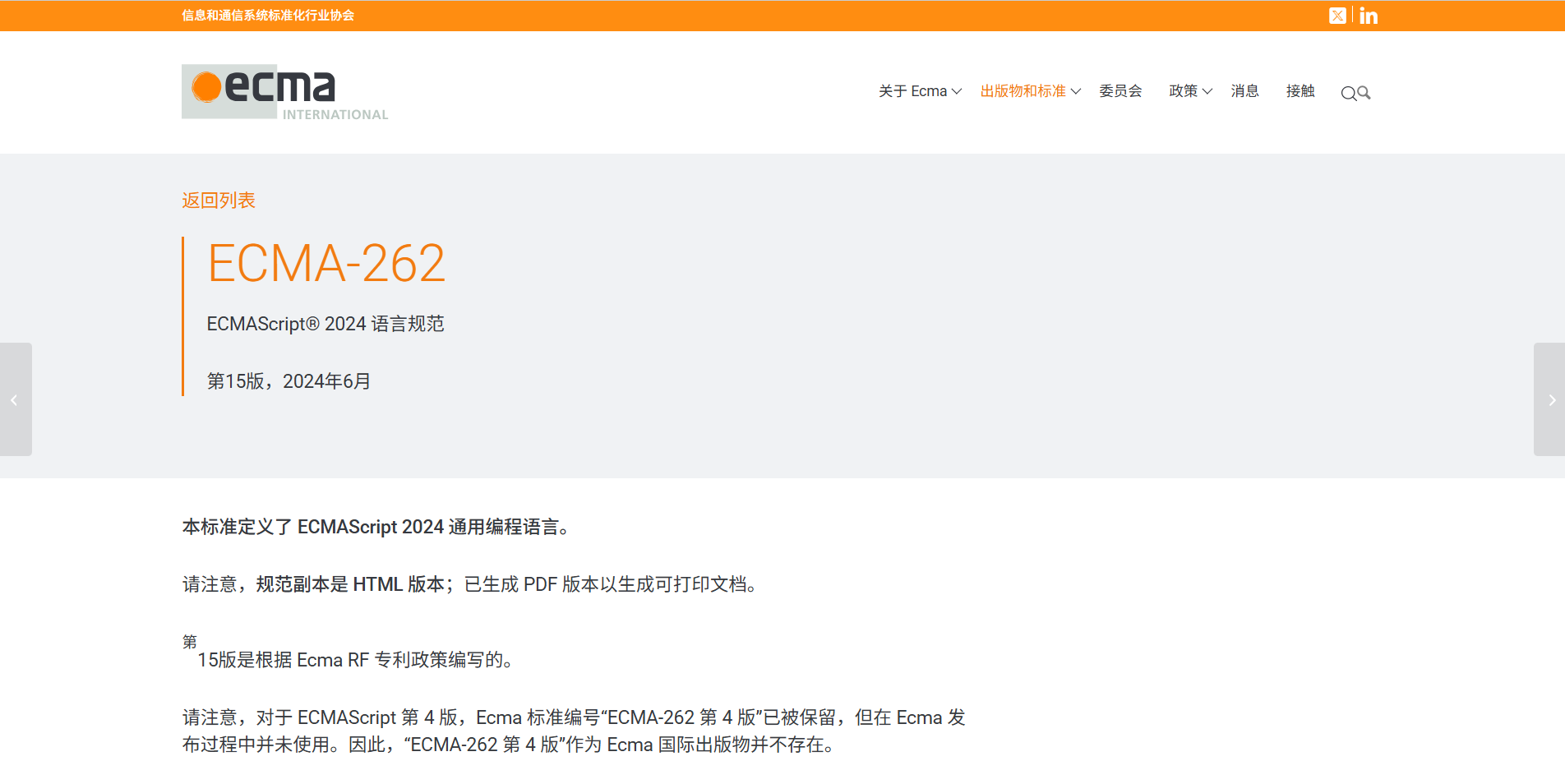Image resolution: width=1565 pixels, height=784 pixels.
Task: Click the sentence 本标准定义了 ECMAScript 2024 通用编程语言
Action: coord(376,527)
